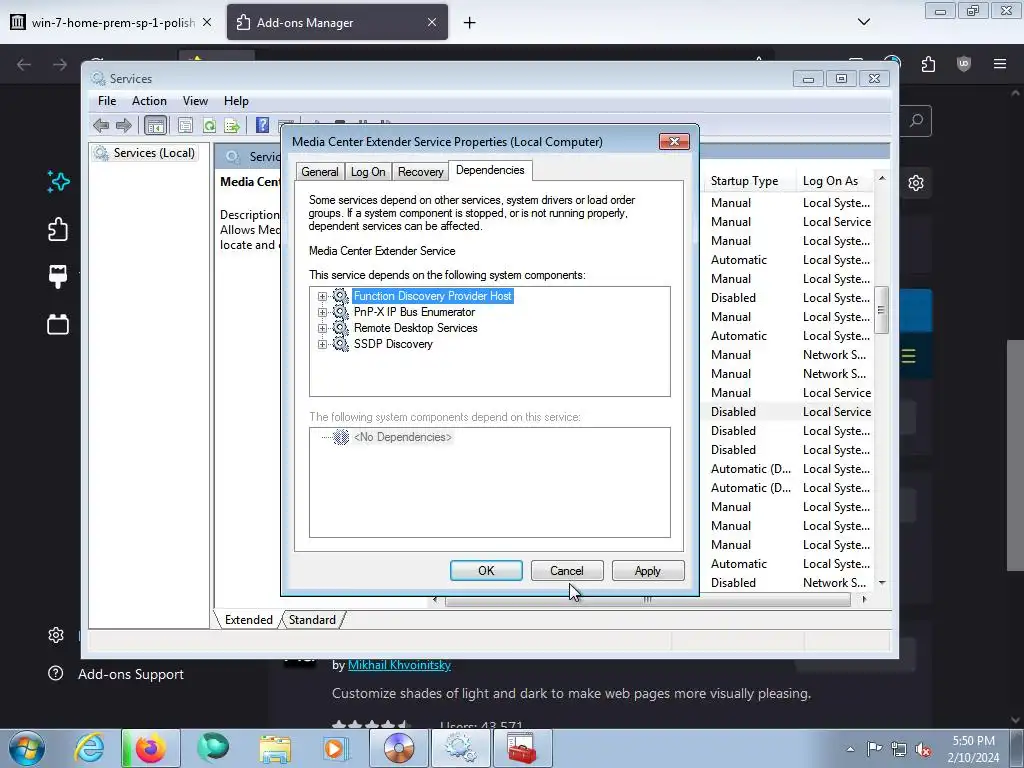Click the Back arrow in the Services toolbar

[101, 125]
